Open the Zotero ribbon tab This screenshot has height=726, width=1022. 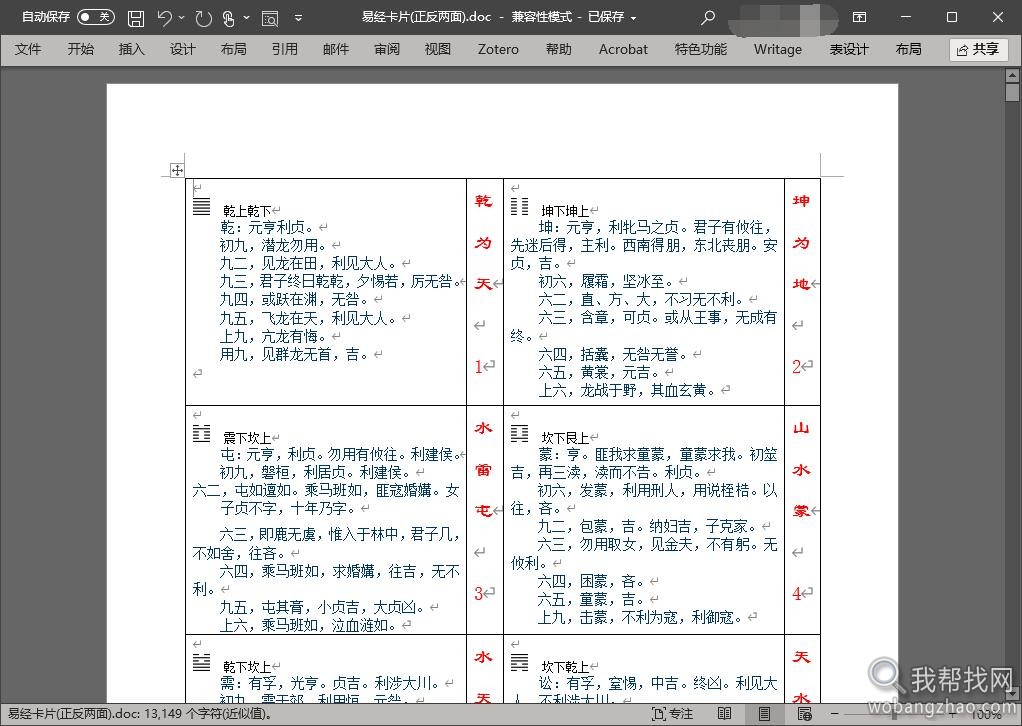(x=498, y=50)
